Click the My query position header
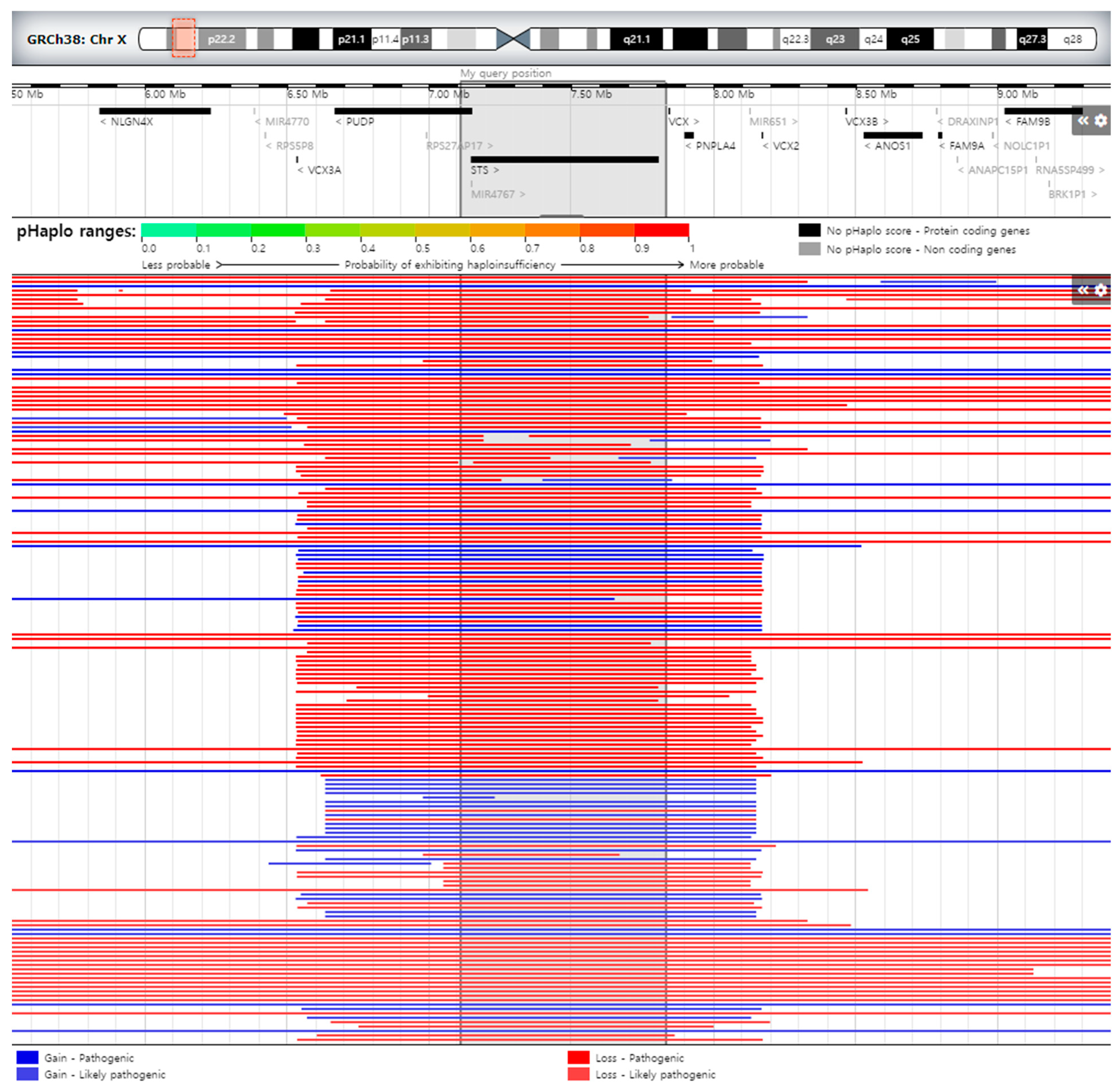 505,73
